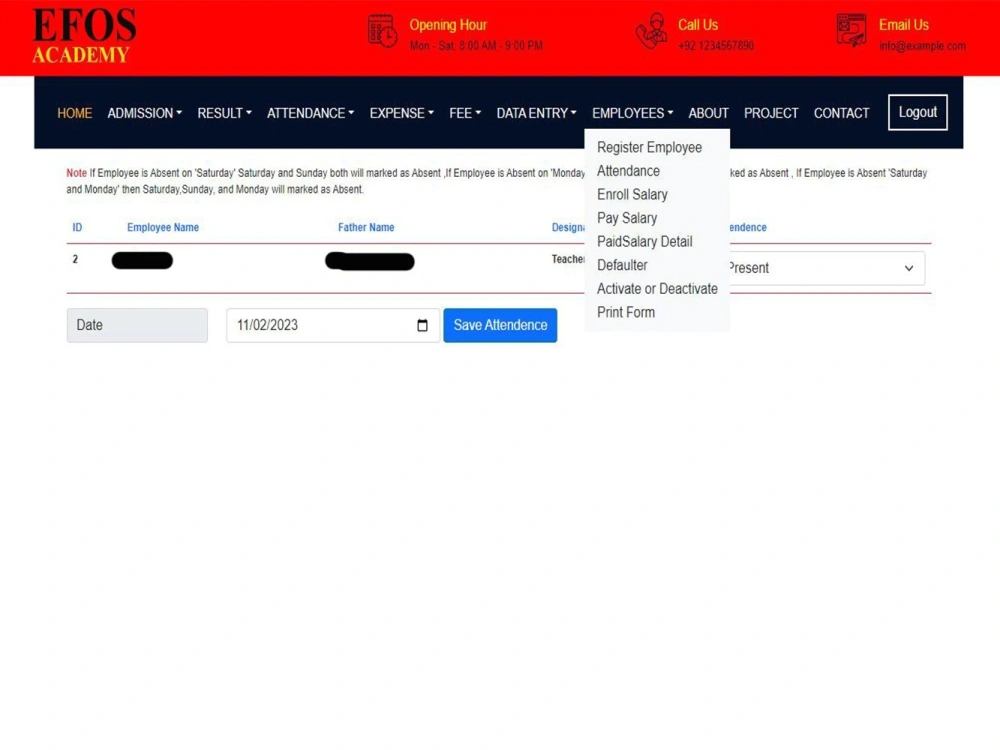
Task: Click the Call Us heading text
Action: click(698, 25)
